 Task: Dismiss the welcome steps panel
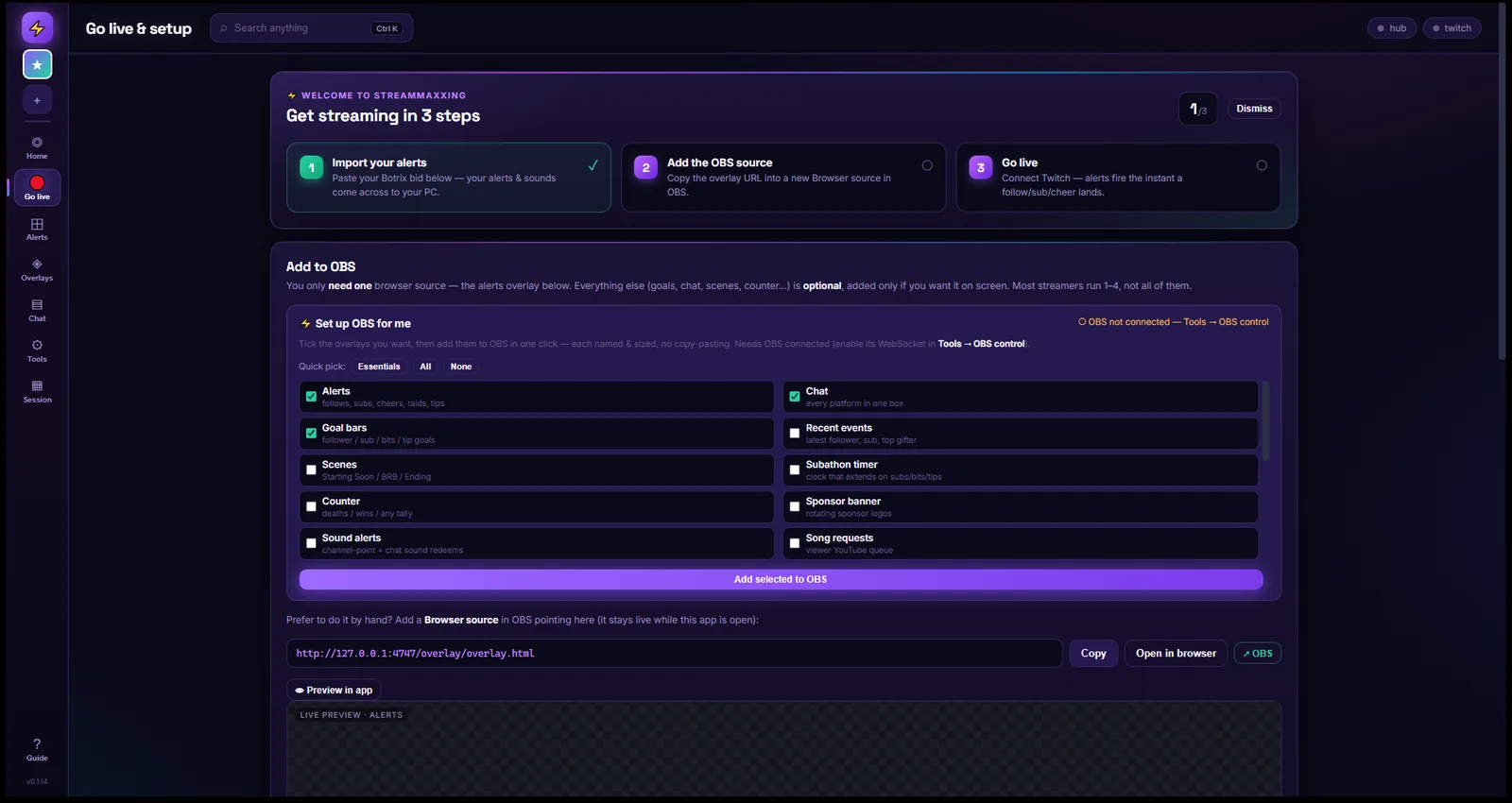1254,109
